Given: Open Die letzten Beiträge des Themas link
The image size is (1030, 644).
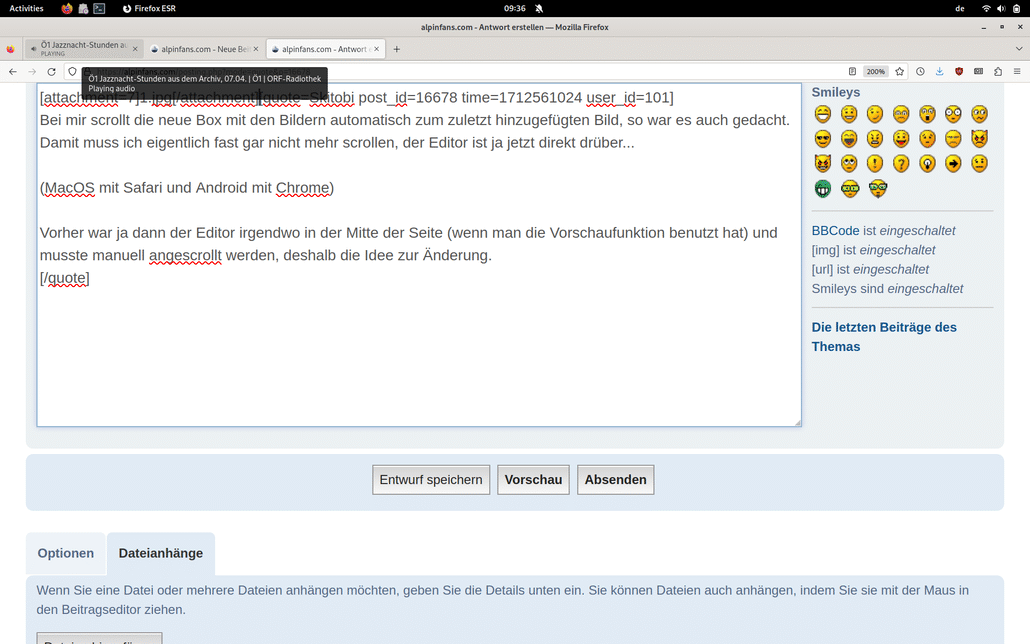Looking at the screenshot, I should [884, 337].
